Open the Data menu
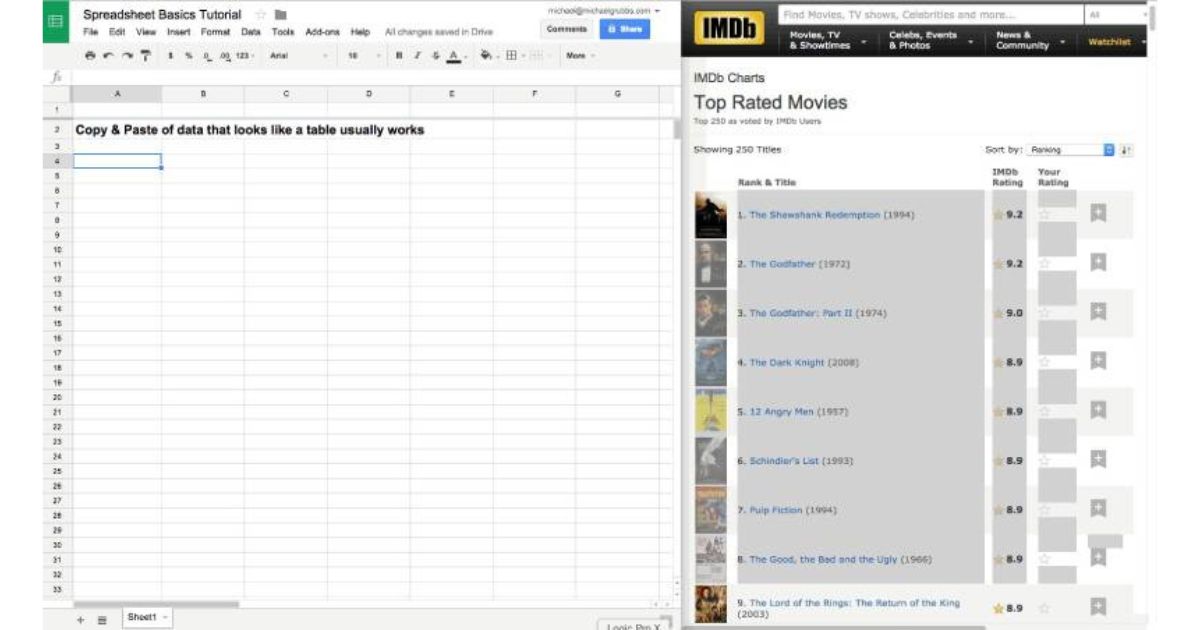1200x630 pixels. pos(250,32)
